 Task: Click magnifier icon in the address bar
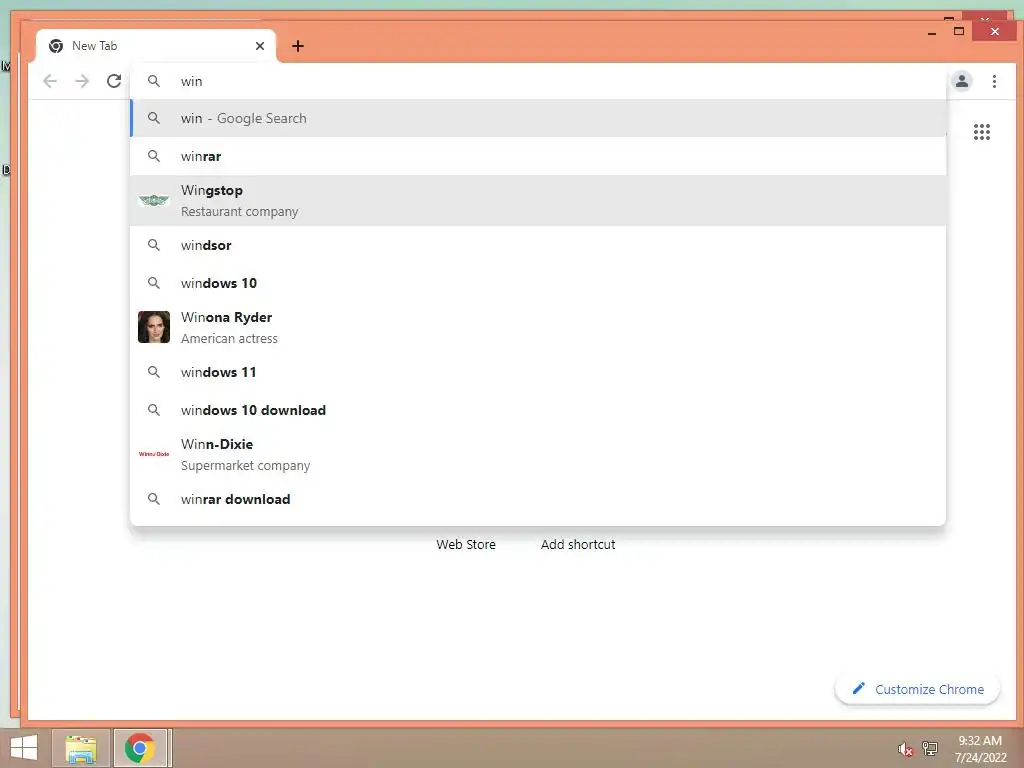click(153, 81)
